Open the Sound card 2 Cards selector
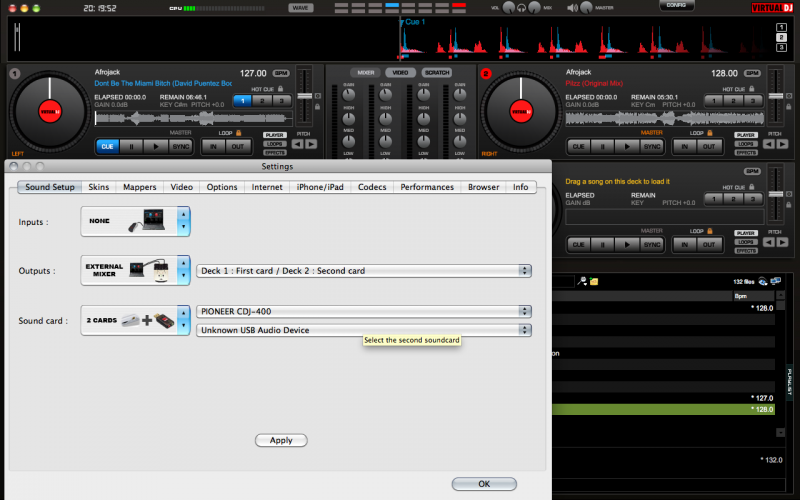The height and width of the screenshot is (500, 800). tap(135, 320)
